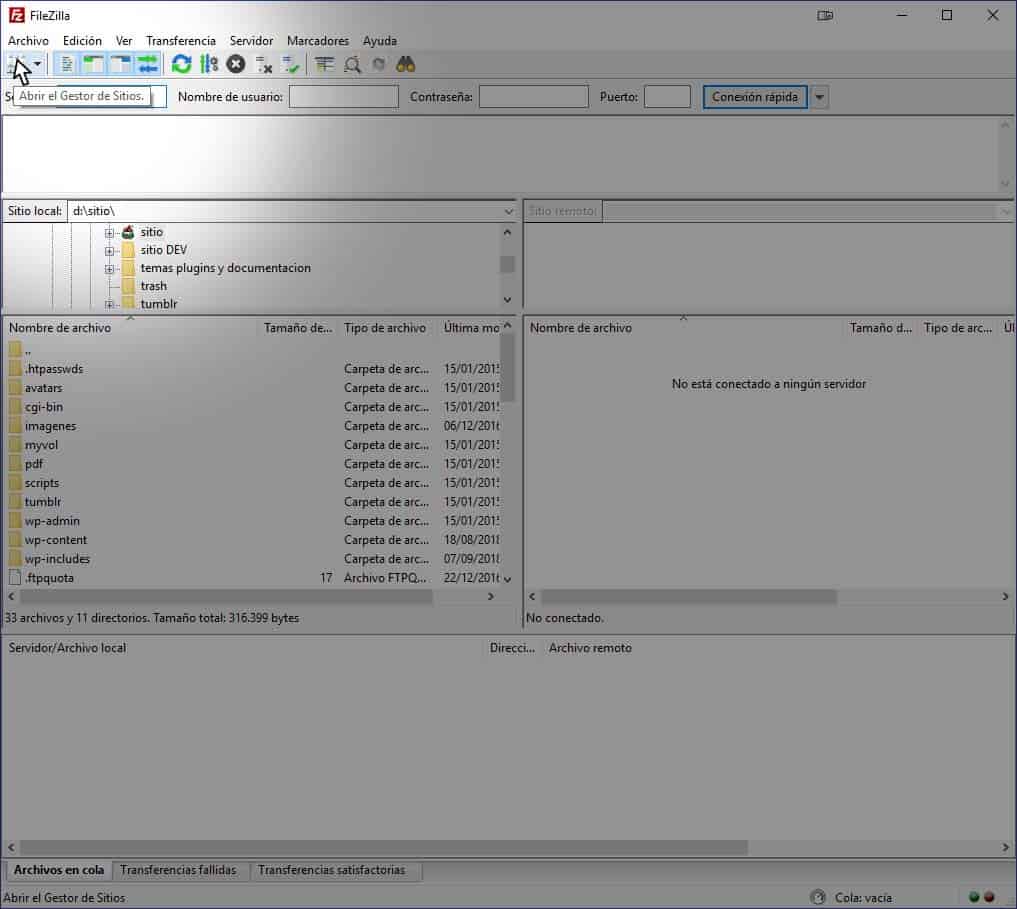This screenshot has height=909, width=1017.
Task: Click the Conexión rápida button
Action: 755,97
